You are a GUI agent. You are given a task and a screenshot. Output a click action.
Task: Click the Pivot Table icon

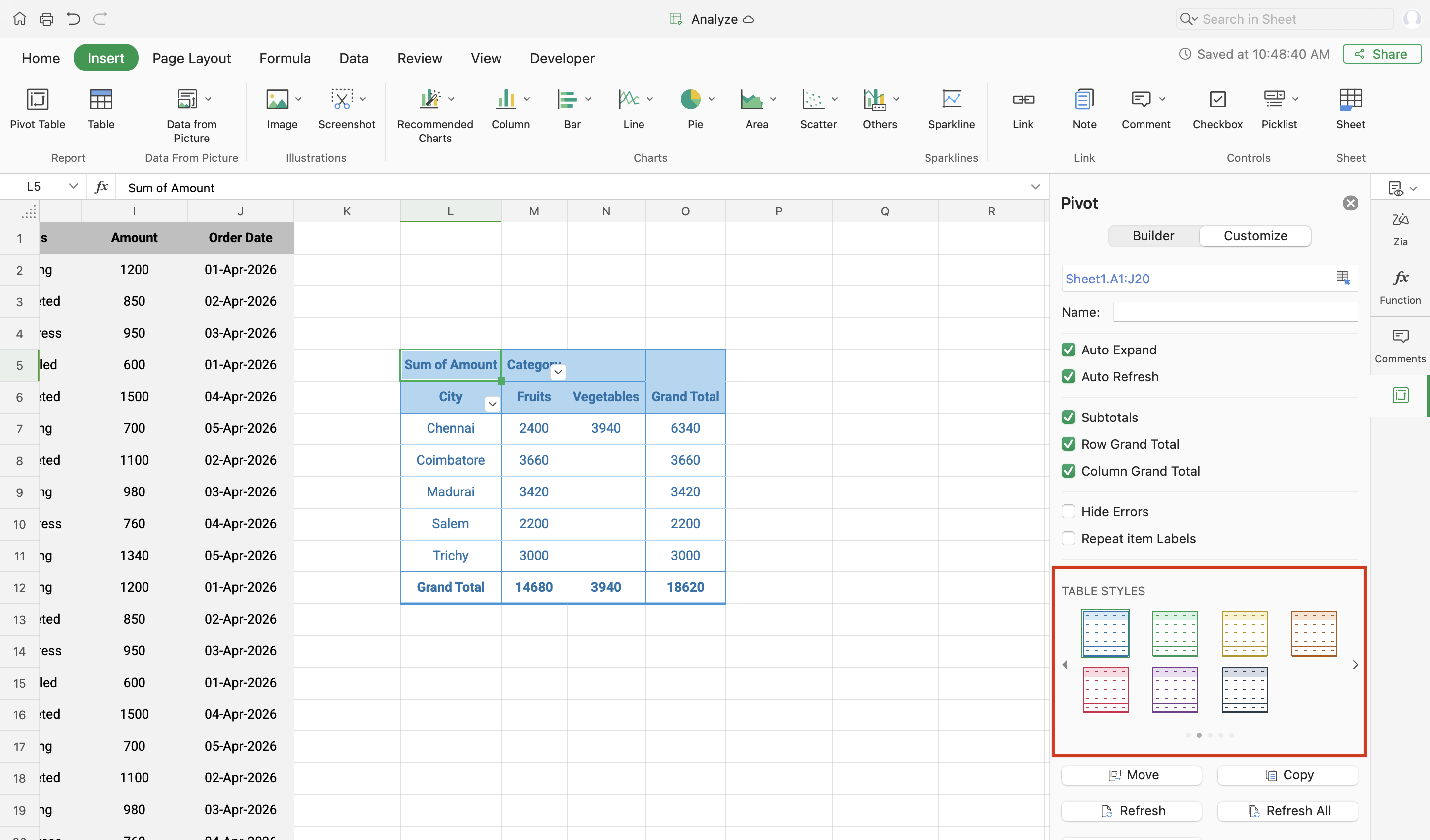(x=37, y=100)
